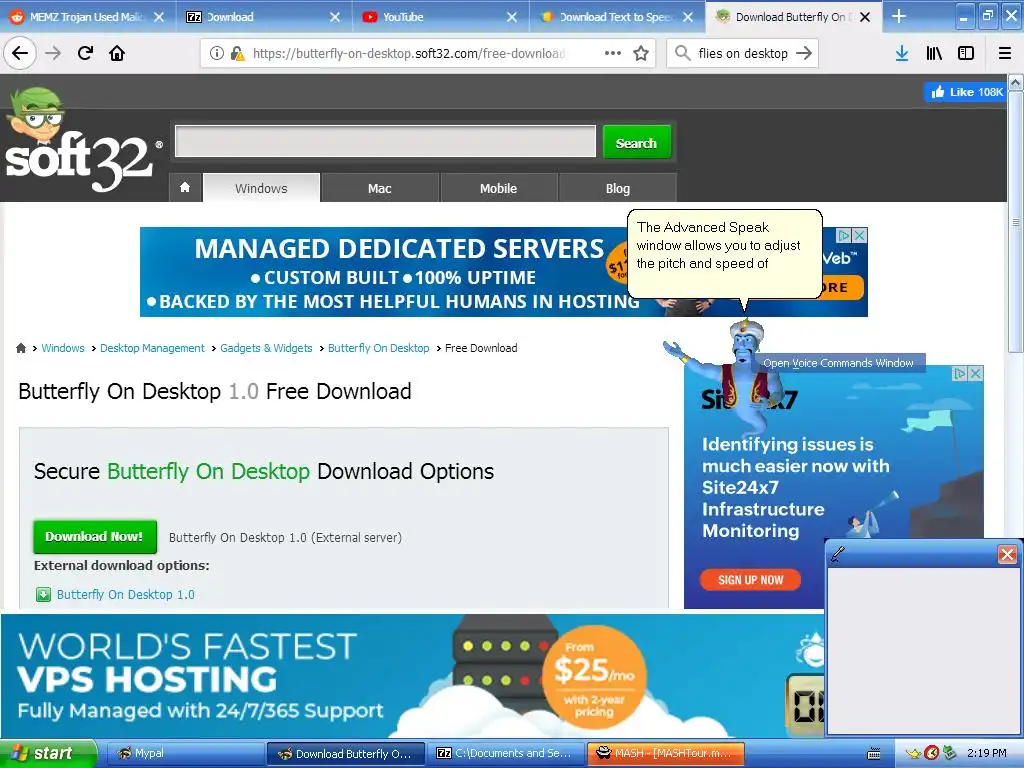Close the YouTube tab
1024x768 pixels.
512,17
